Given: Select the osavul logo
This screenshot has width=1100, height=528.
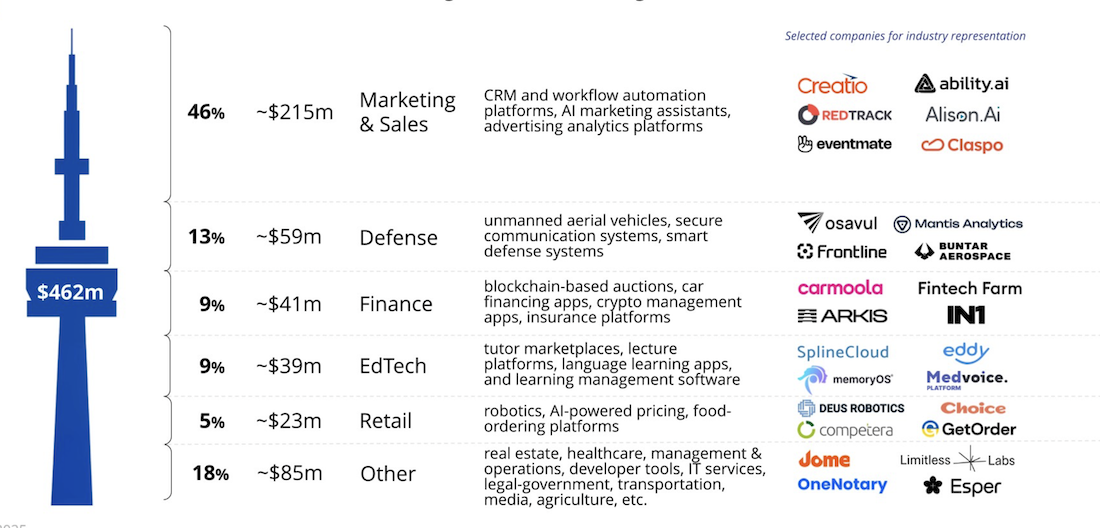Looking at the screenshot, I should [x=838, y=223].
